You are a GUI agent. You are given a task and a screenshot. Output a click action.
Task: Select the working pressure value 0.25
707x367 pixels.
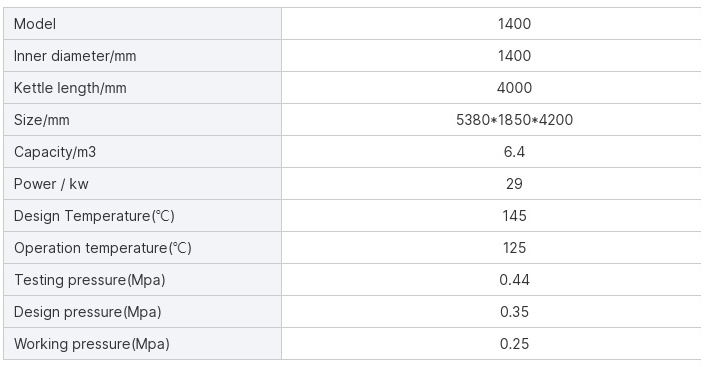click(514, 344)
